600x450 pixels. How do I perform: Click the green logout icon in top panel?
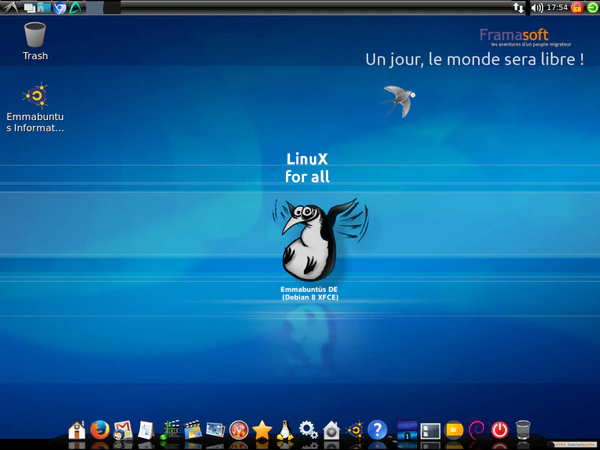(x=592, y=7)
